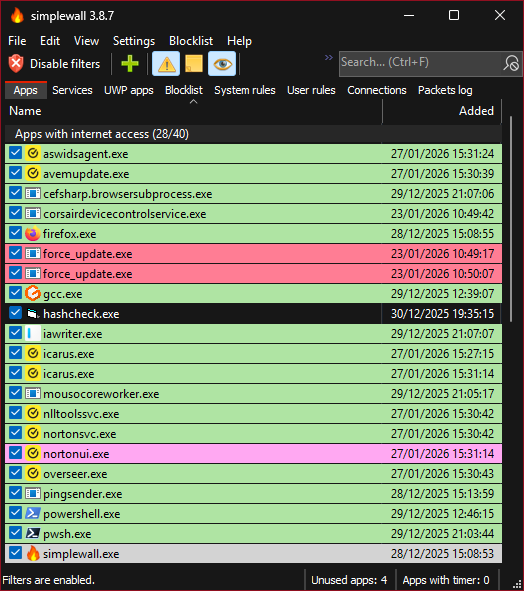Uncheck the powershell.exe checkbox
The image size is (524, 591).
click(15, 513)
